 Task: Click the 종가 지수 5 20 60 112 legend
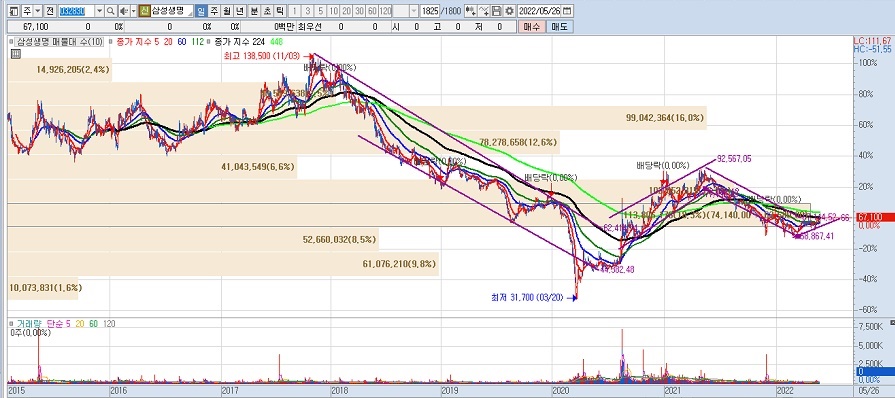[160, 42]
